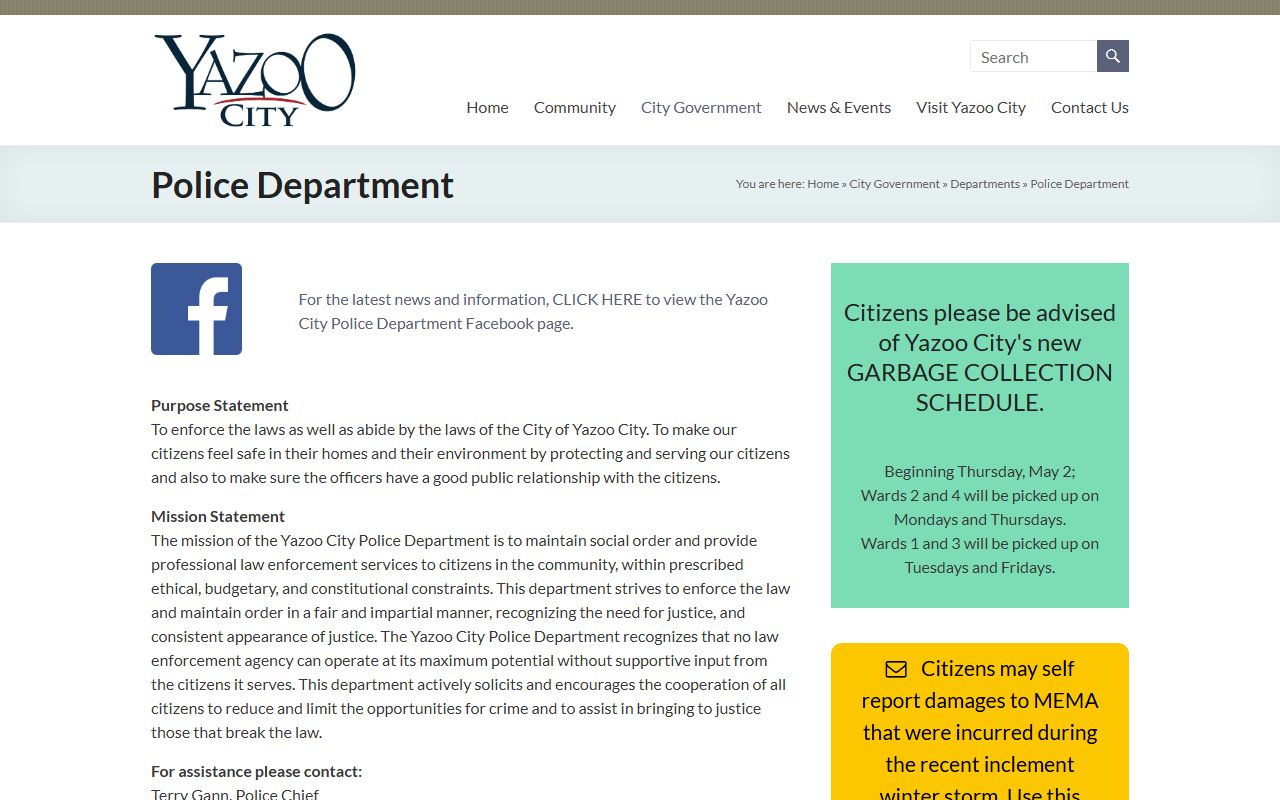Screen dimensions: 1280x800
Task: Open the Visit Yazoo City menu
Action: point(971,107)
